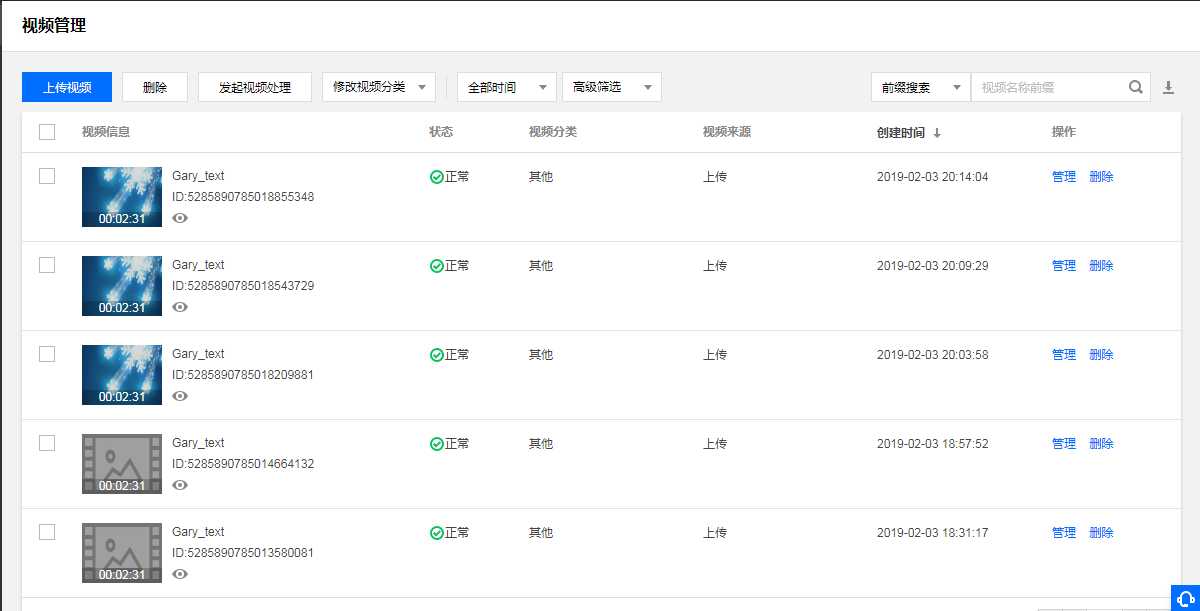Screen dimensions: 1200x611
Task: Click the eye preview icon for video ID 5285890785018855348
Action: pos(180,218)
